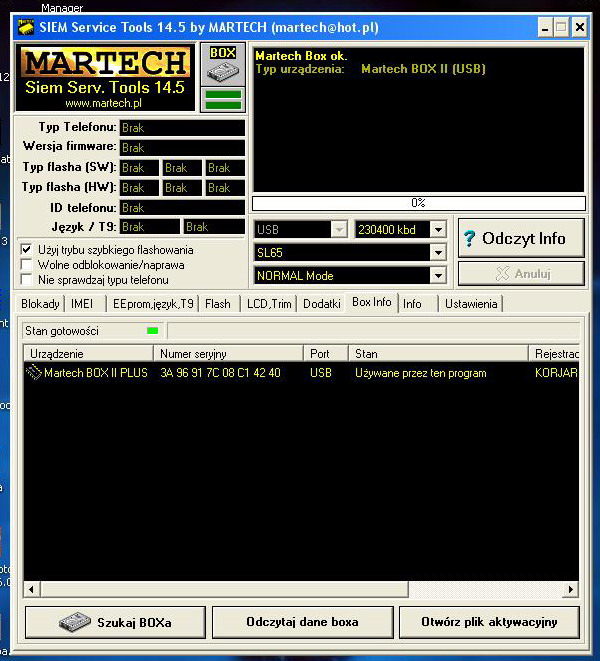Open the SL65 phone model dropdown
This screenshot has width=600, height=661.
[x=438, y=253]
